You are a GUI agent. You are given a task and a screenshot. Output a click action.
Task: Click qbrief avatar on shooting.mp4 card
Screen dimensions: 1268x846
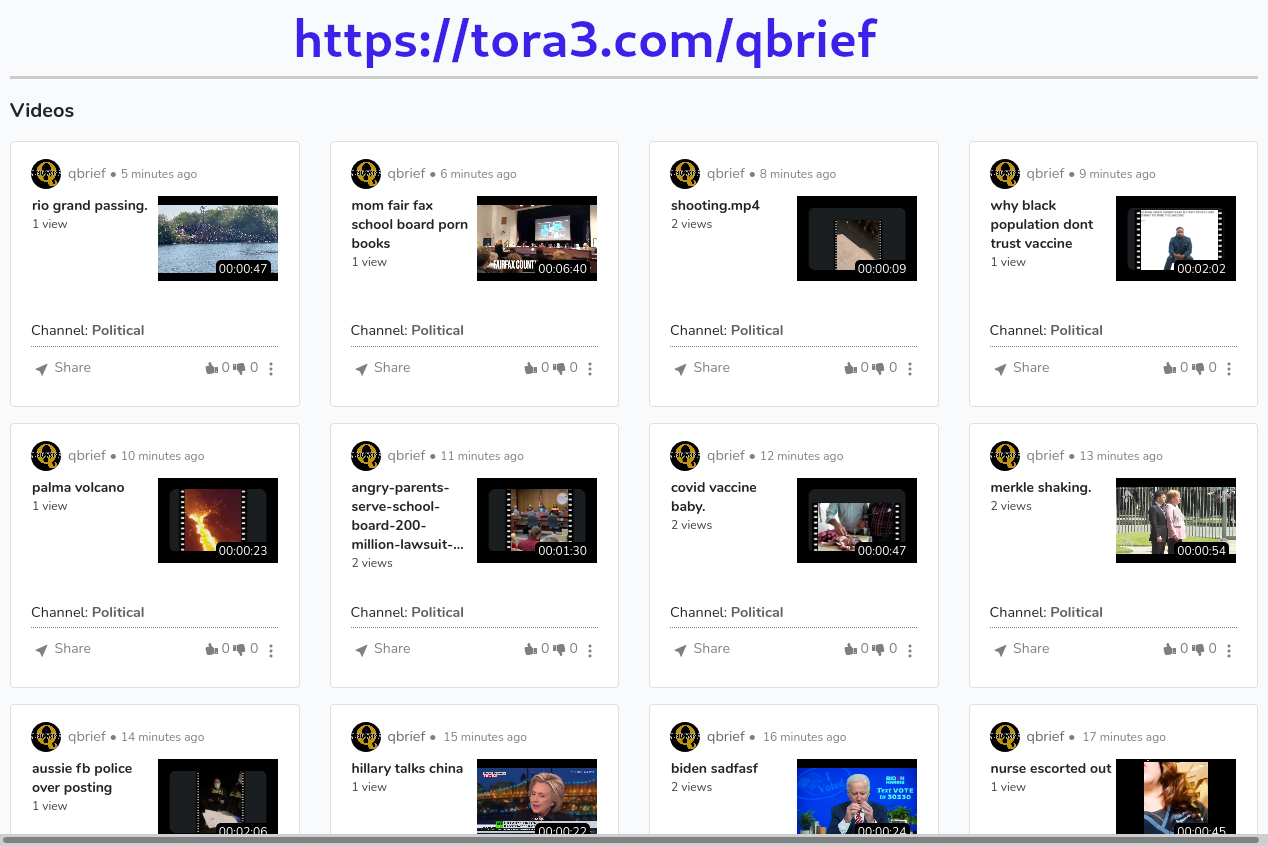pos(685,174)
